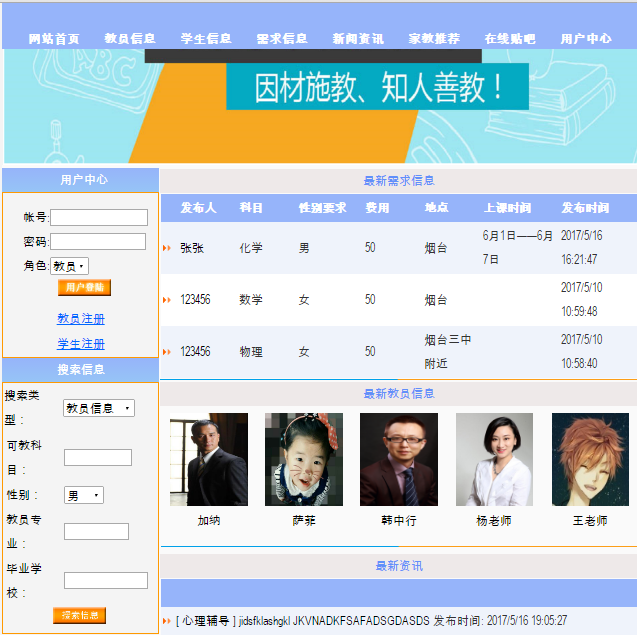Click 上课时间 column header
637x635 pixels.
507,208
